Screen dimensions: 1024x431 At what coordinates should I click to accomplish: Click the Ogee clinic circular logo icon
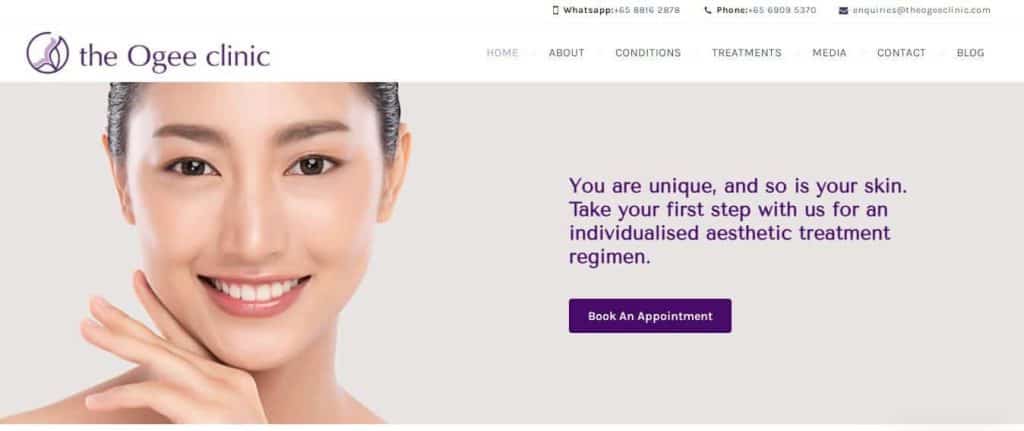coord(48,53)
